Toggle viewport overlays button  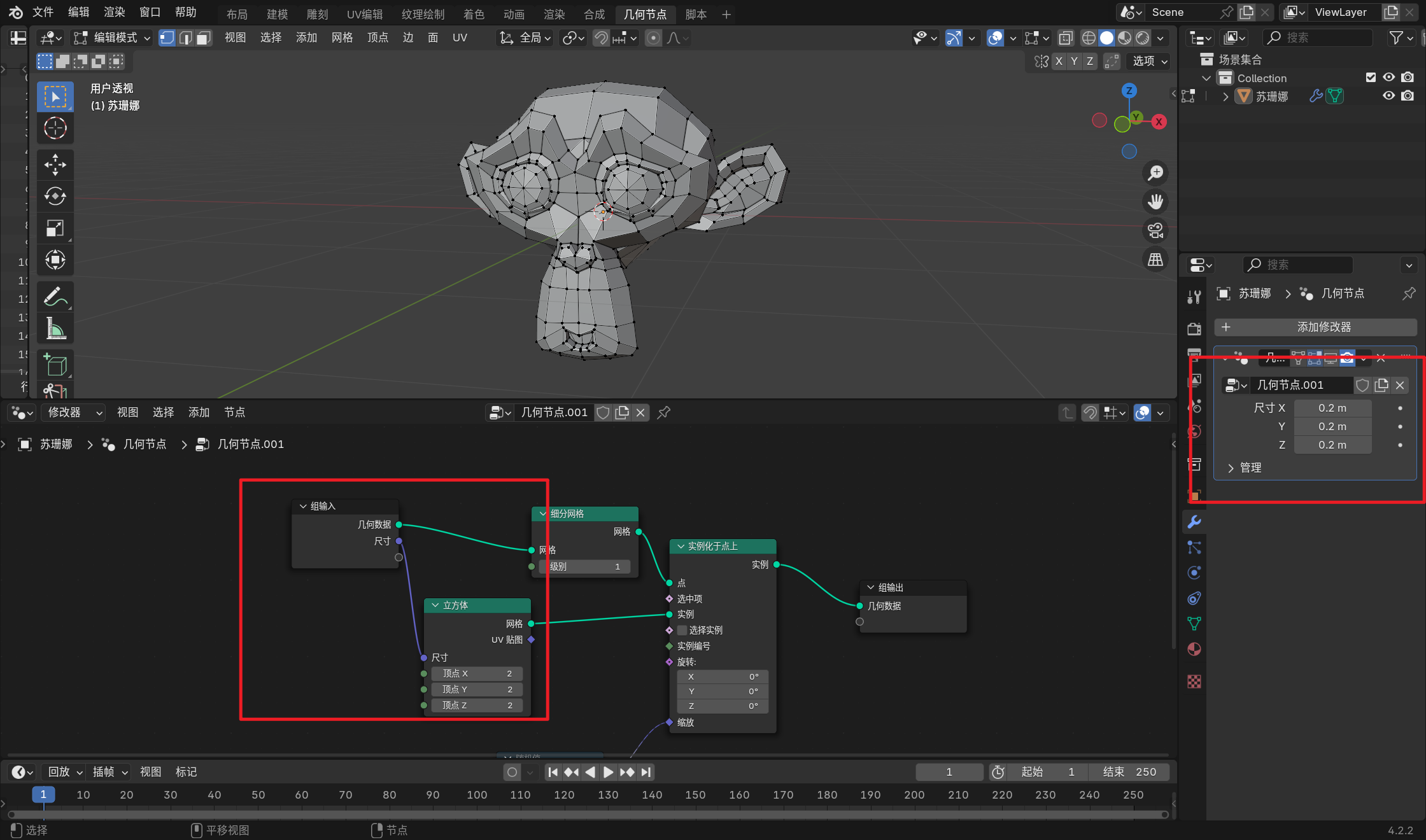(x=995, y=38)
